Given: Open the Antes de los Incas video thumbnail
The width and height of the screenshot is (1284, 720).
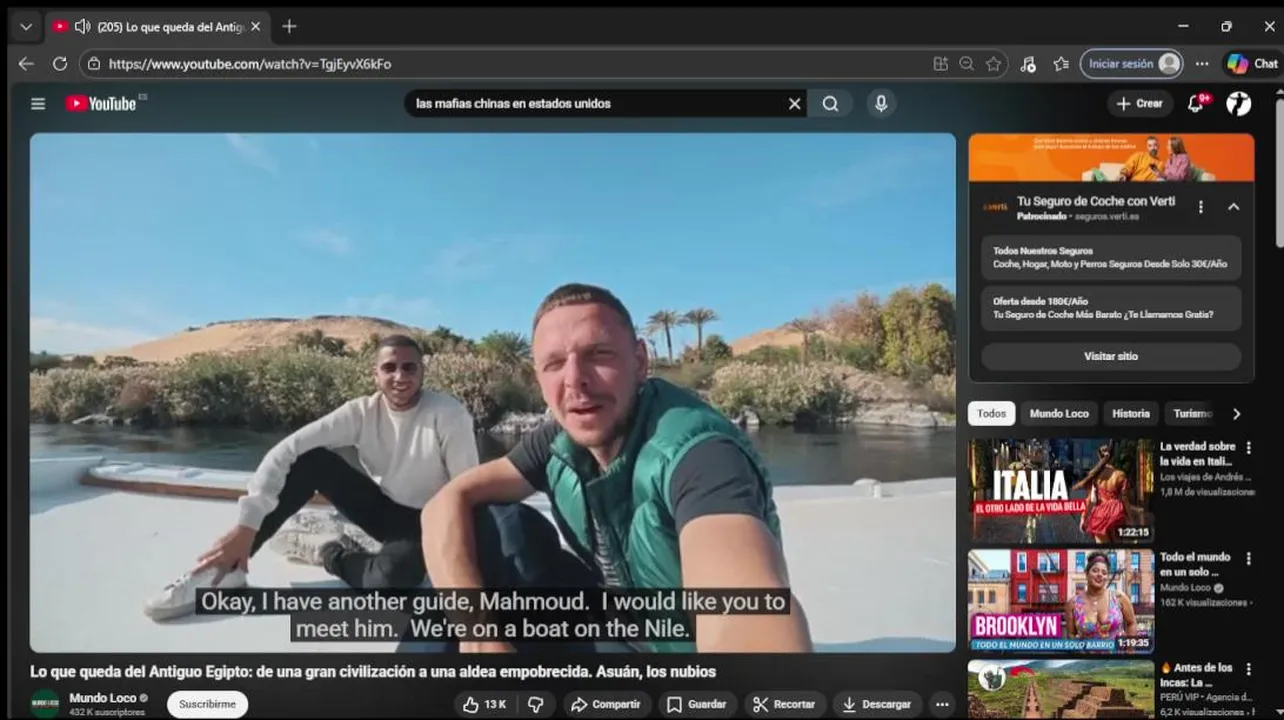Looking at the screenshot, I should [x=1061, y=690].
